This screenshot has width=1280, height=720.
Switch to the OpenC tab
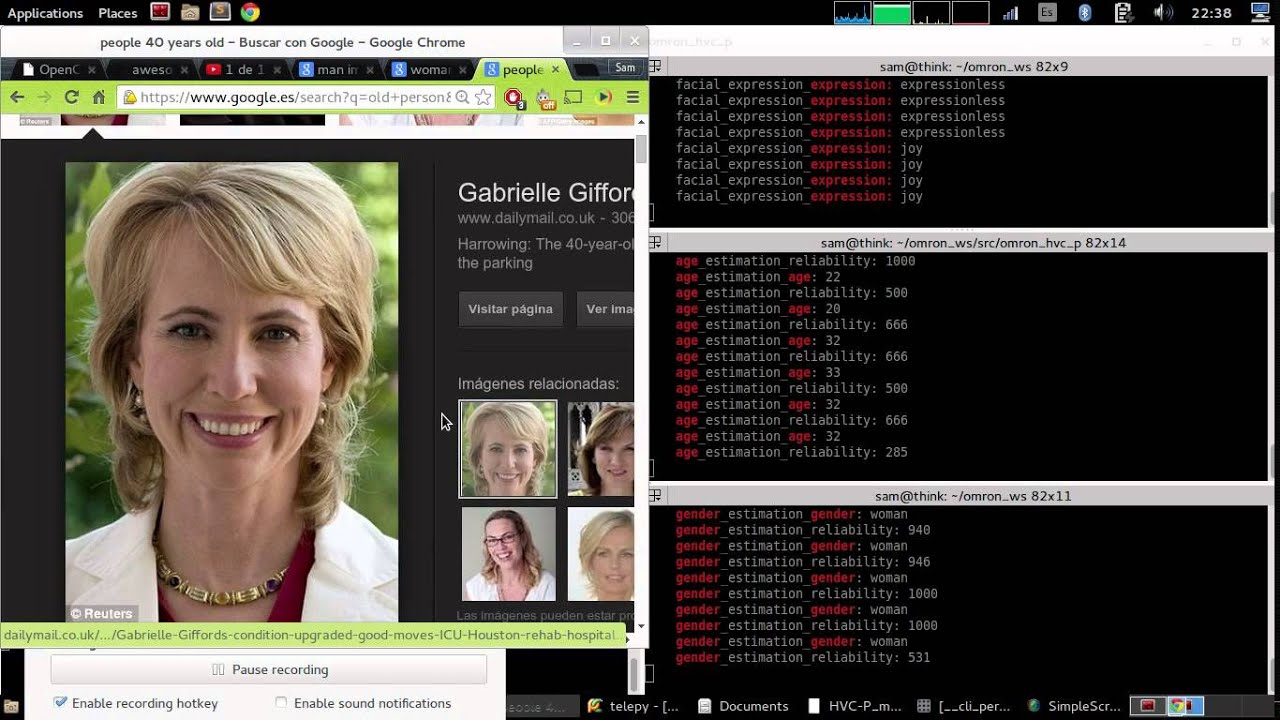click(59, 69)
